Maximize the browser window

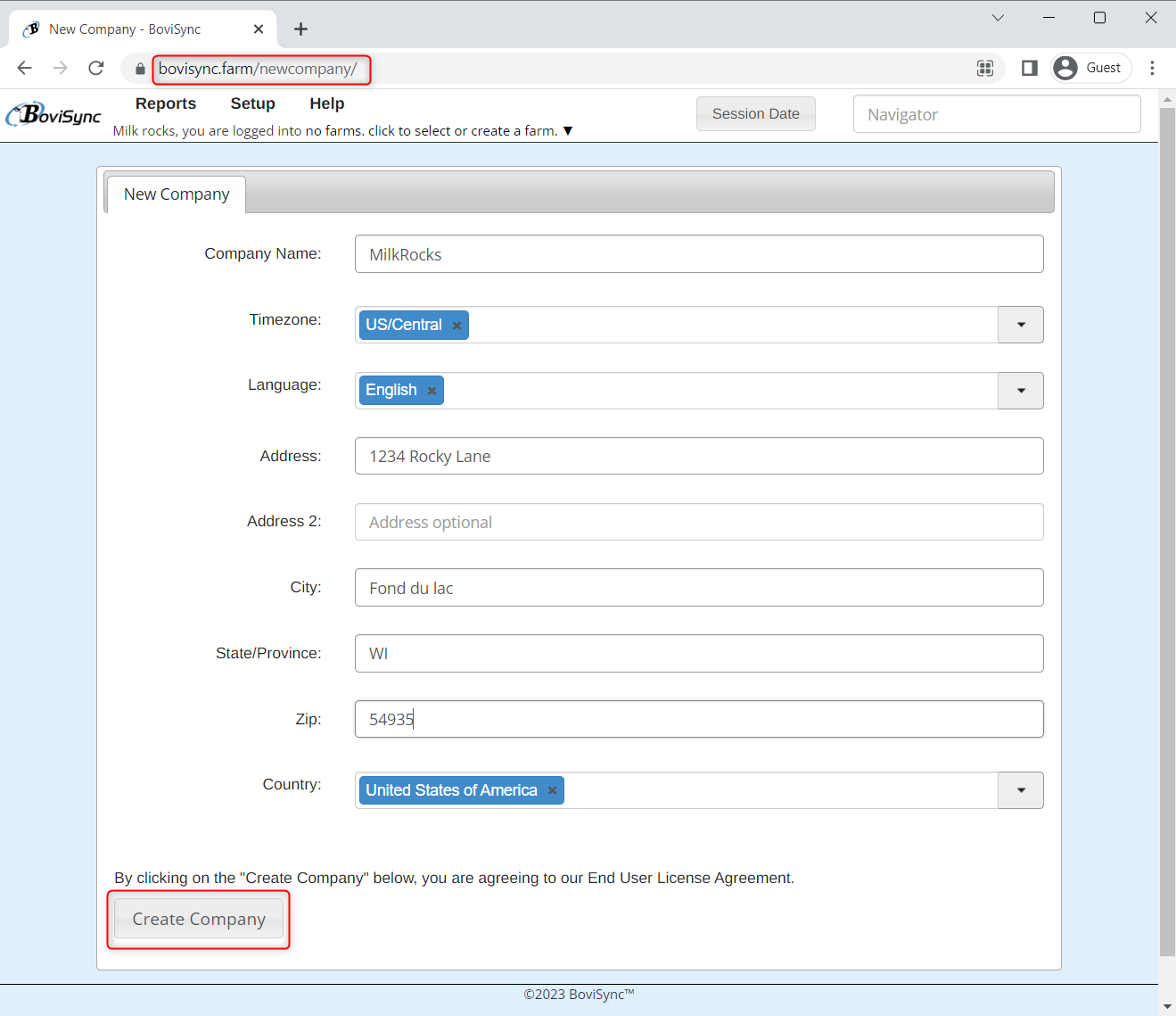point(1099,18)
